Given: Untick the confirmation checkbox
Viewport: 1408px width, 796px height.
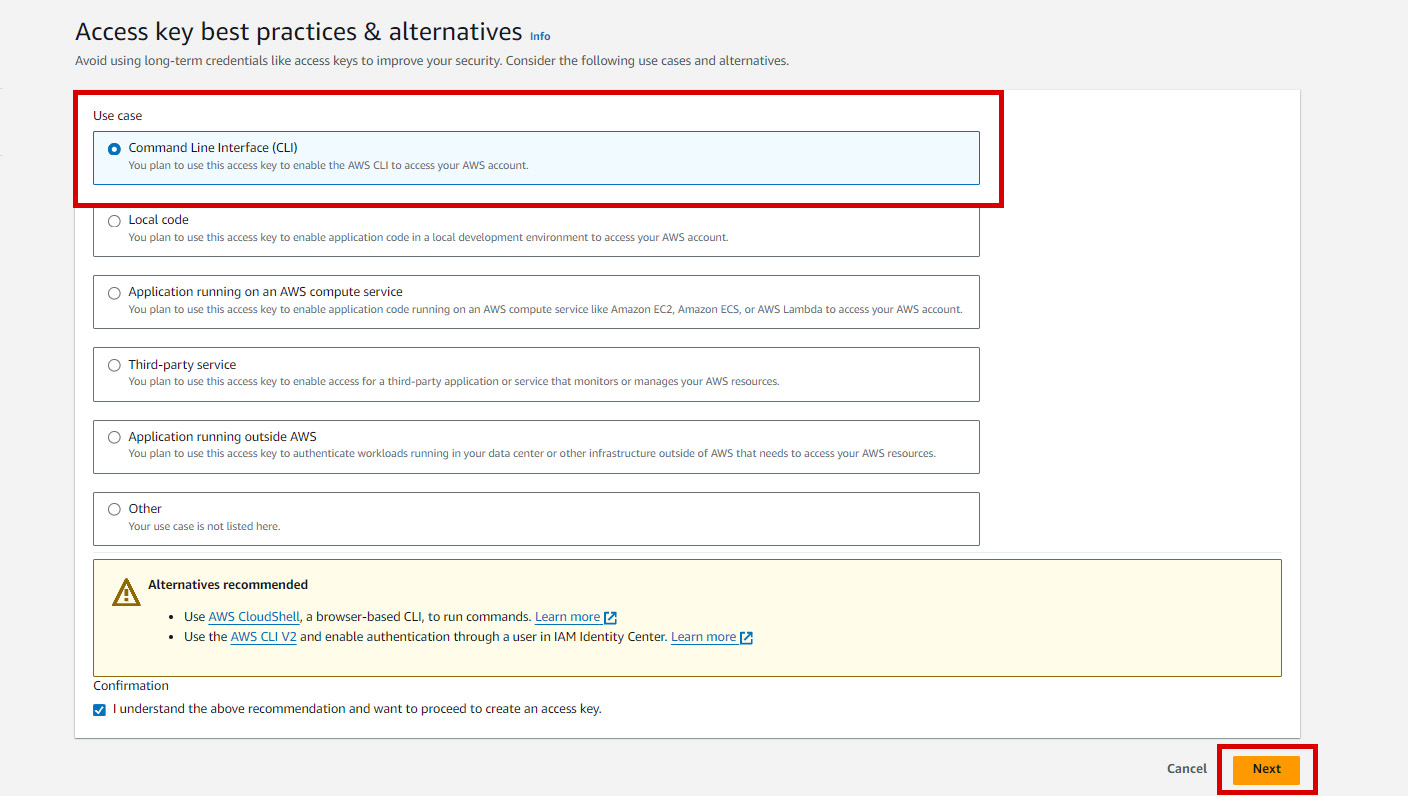Looking at the screenshot, I should click(99, 710).
